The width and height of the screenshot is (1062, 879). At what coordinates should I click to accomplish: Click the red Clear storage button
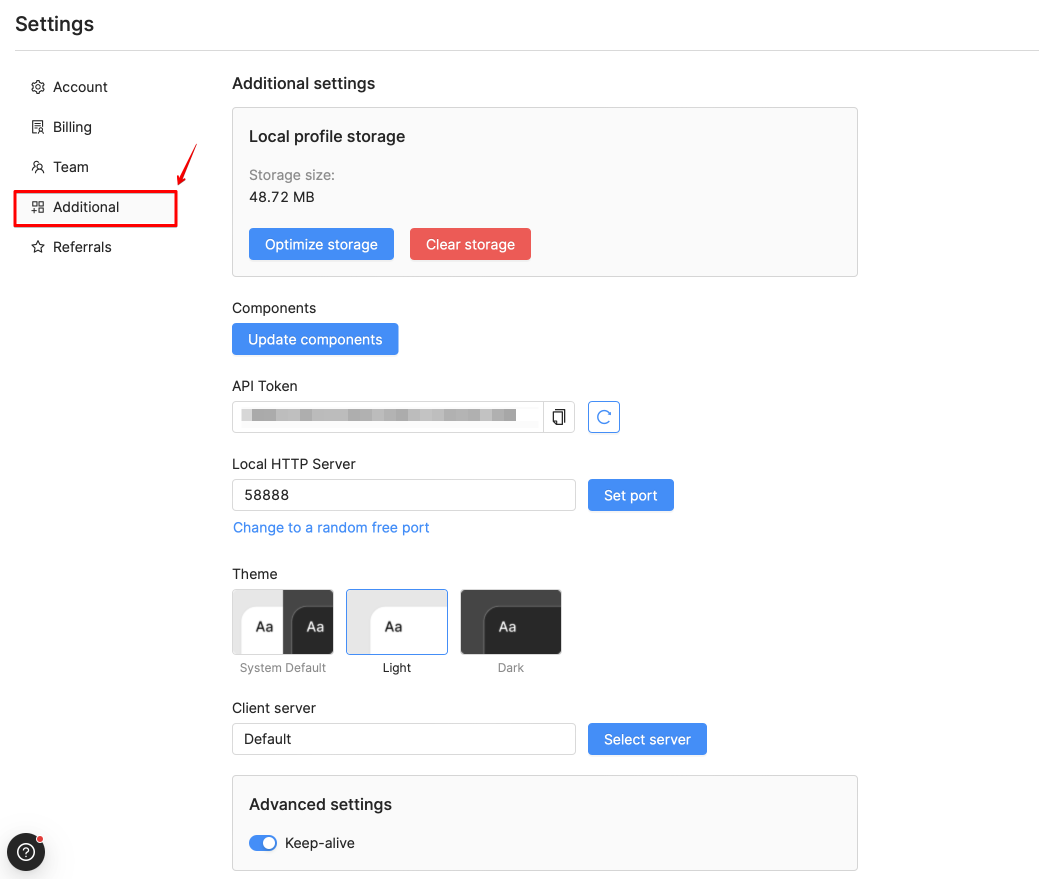click(x=470, y=244)
